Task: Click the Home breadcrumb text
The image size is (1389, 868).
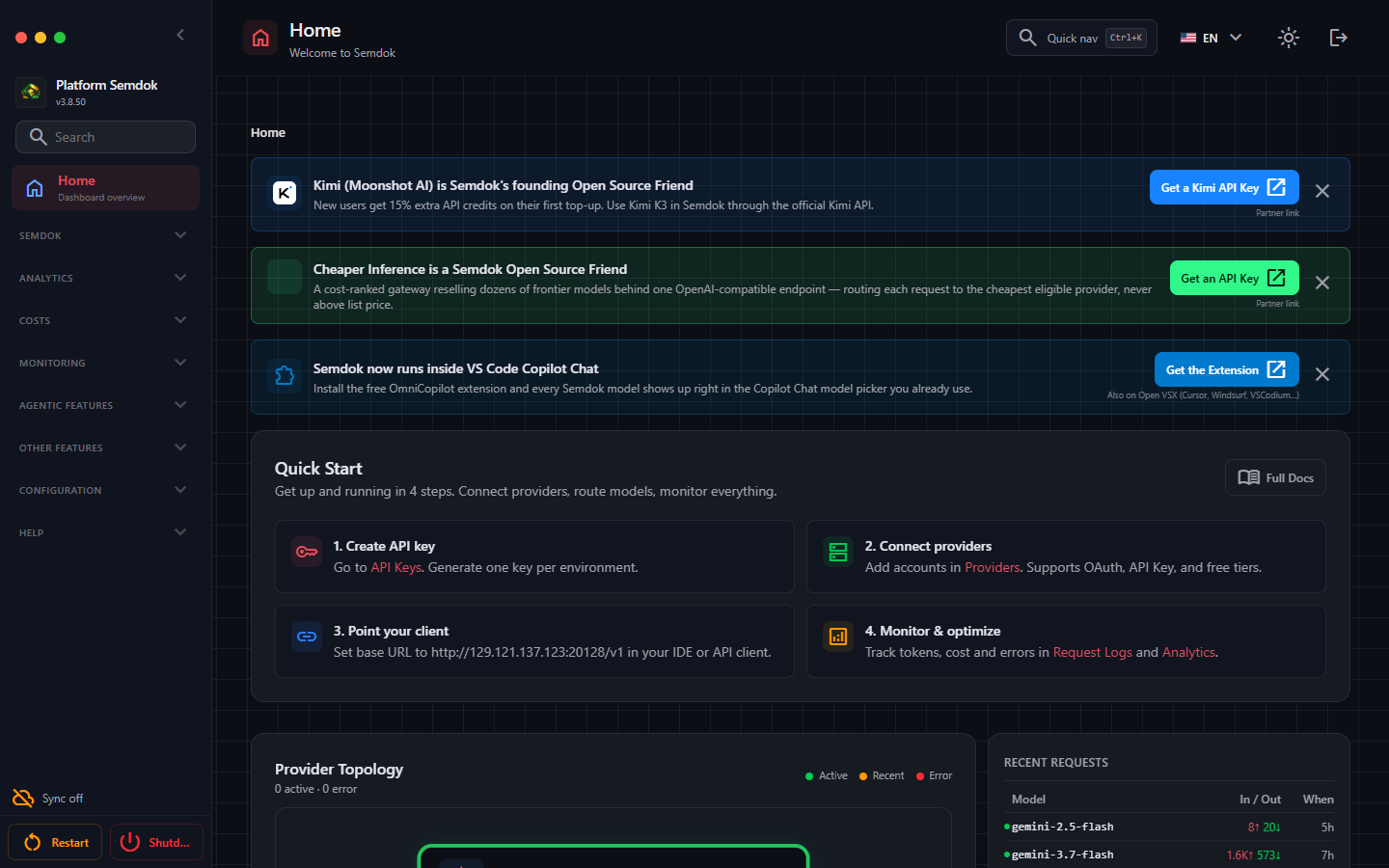Action: [268, 132]
